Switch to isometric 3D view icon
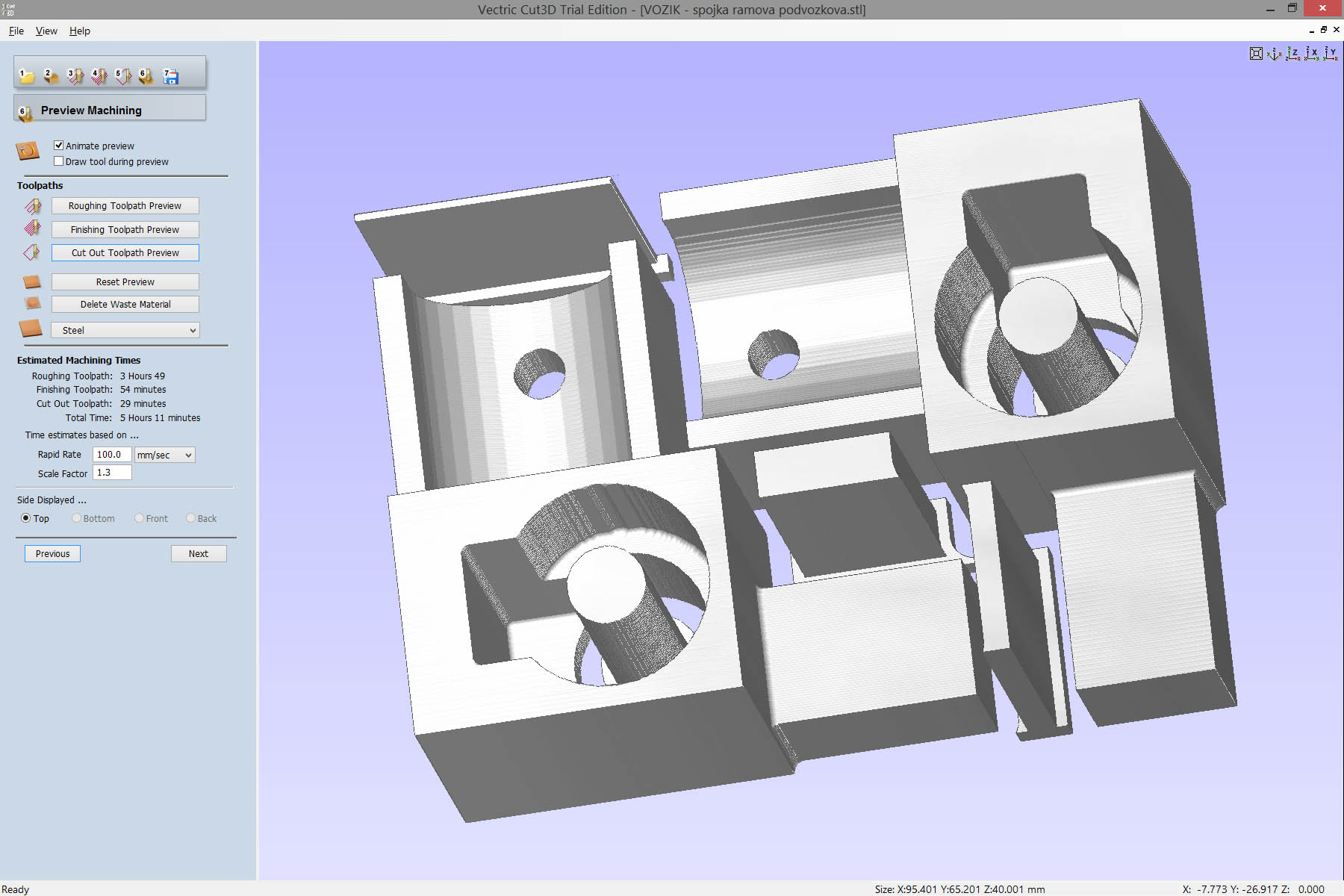Screen dimensions: 1344x896 (1275, 54)
